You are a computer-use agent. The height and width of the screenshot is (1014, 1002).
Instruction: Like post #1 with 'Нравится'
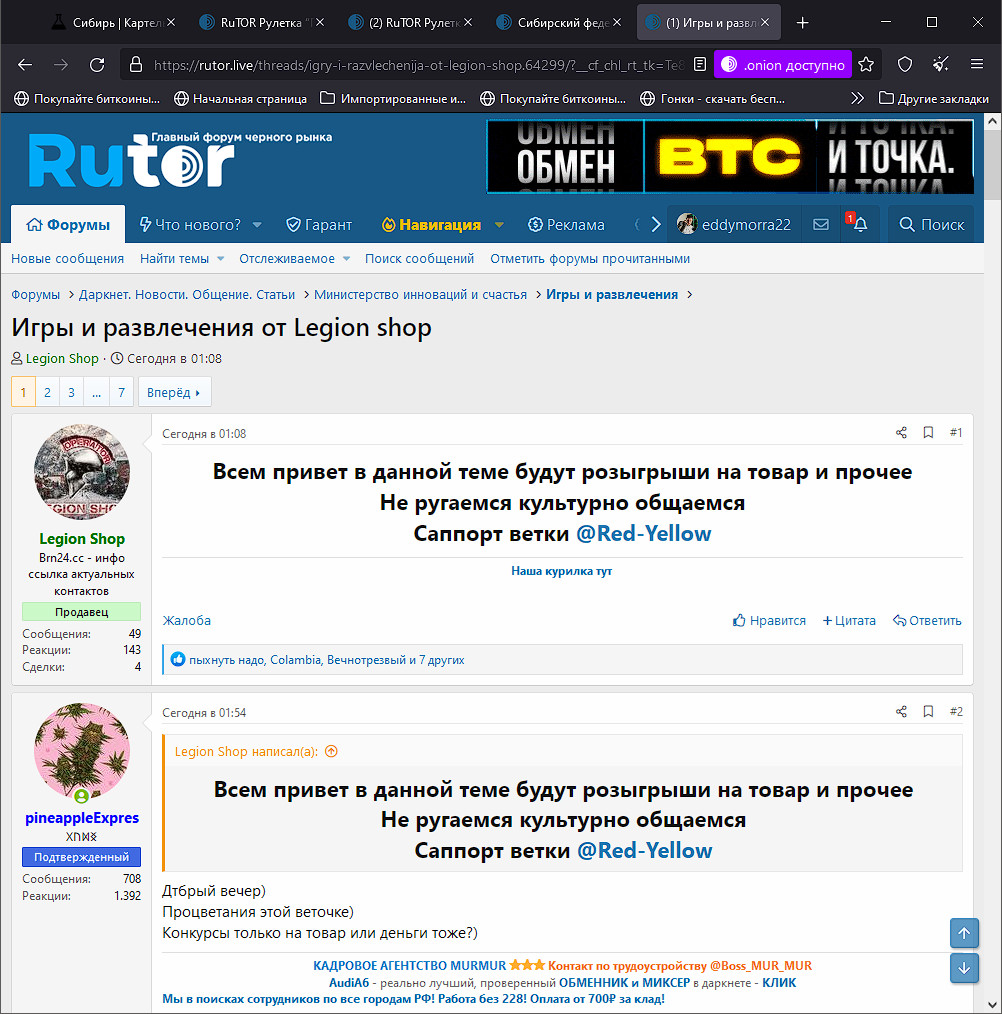tap(769, 621)
